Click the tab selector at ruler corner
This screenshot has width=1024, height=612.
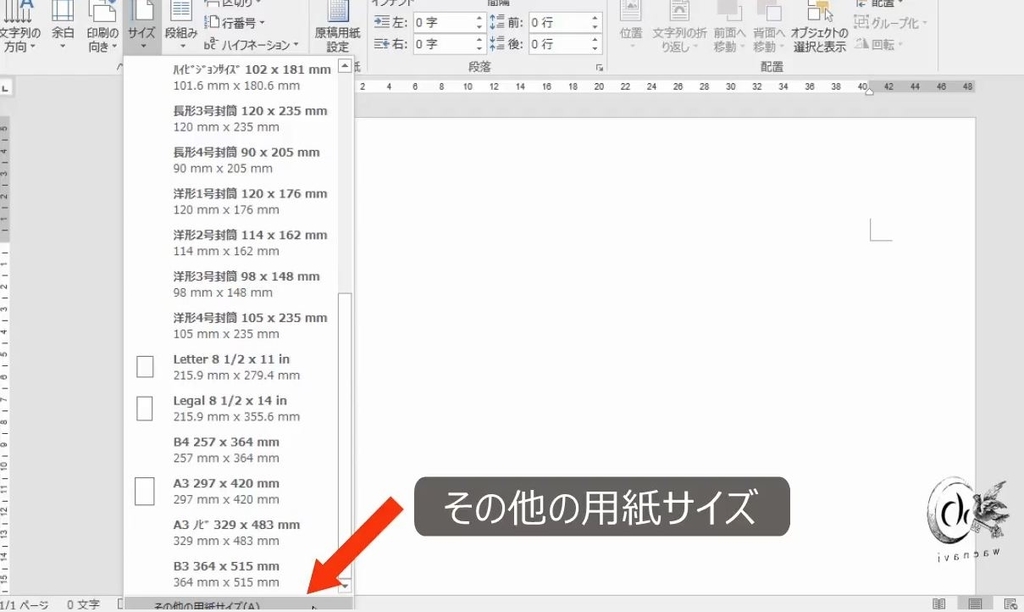pos(5,87)
